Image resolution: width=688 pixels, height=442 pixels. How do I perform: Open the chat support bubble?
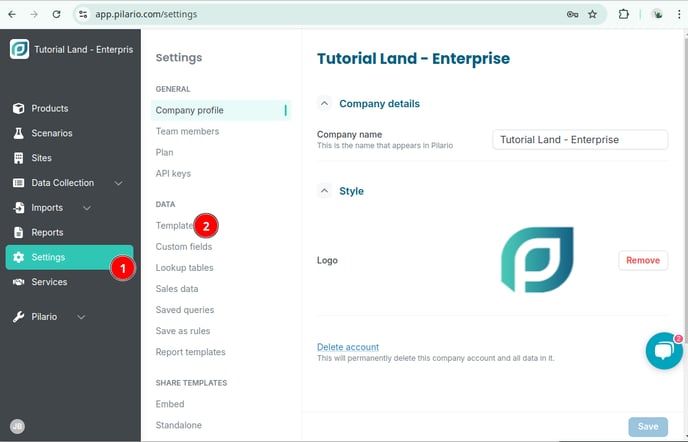[x=664, y=351]
